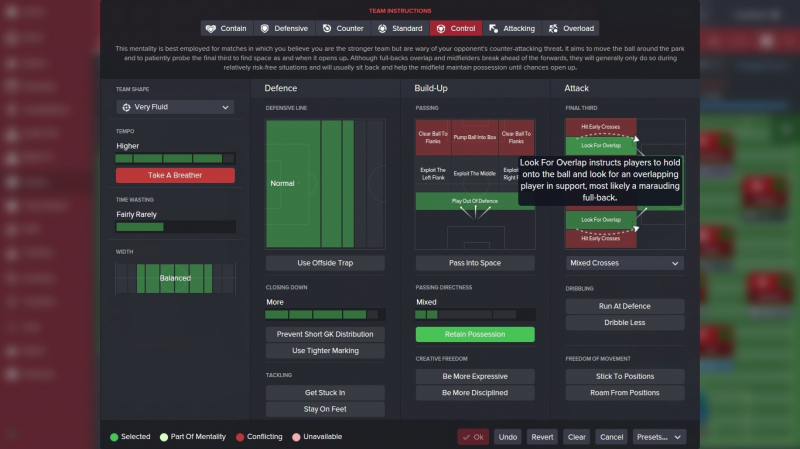Click the Control mentality icon
This screenshot has height=449, width=800.
441,29
